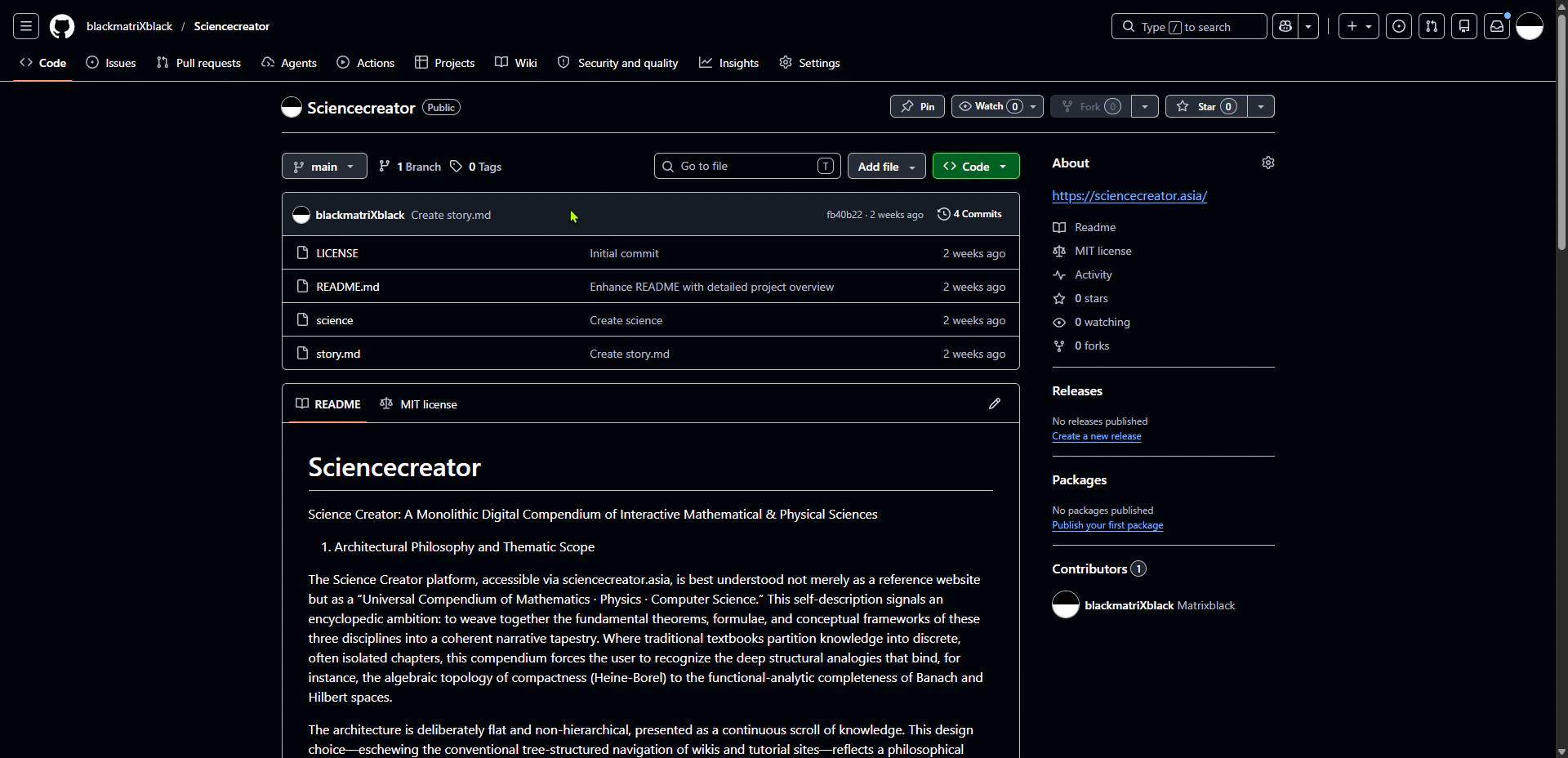This screenshot has height=758, width=1568.
Task: Click the 0 watching sidebar item
Action: pos(1091,322)
